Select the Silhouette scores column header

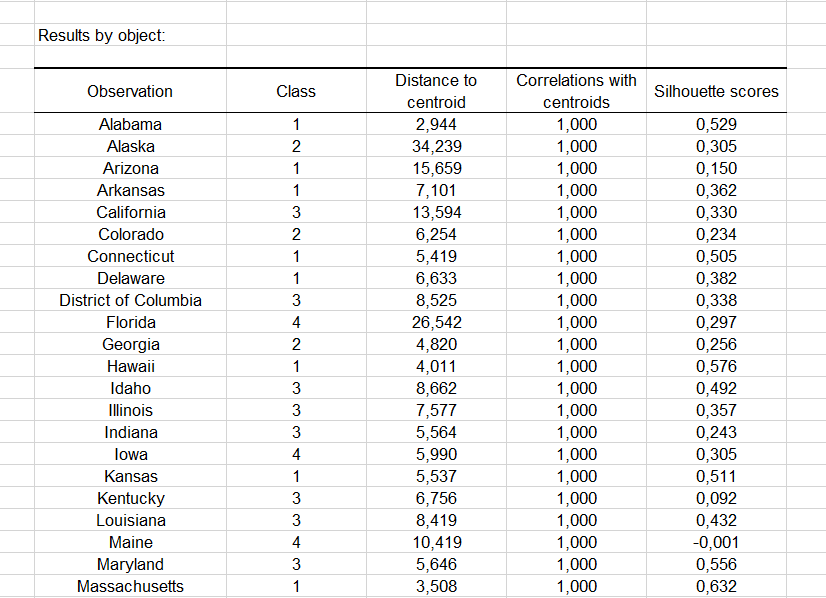(x=716, y=91)
